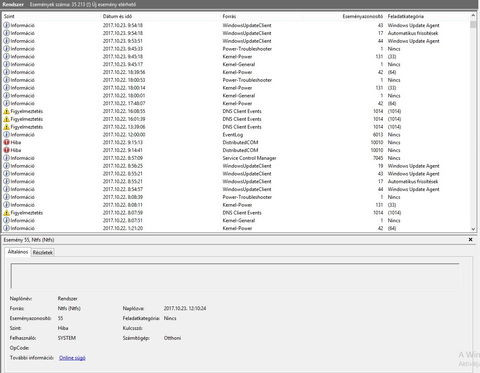This screenshot has height=373, width=480.
Task: Click the info icon of the 9:45:33 Power-Troubleshooter event
Action: click(x=6, y=49)
